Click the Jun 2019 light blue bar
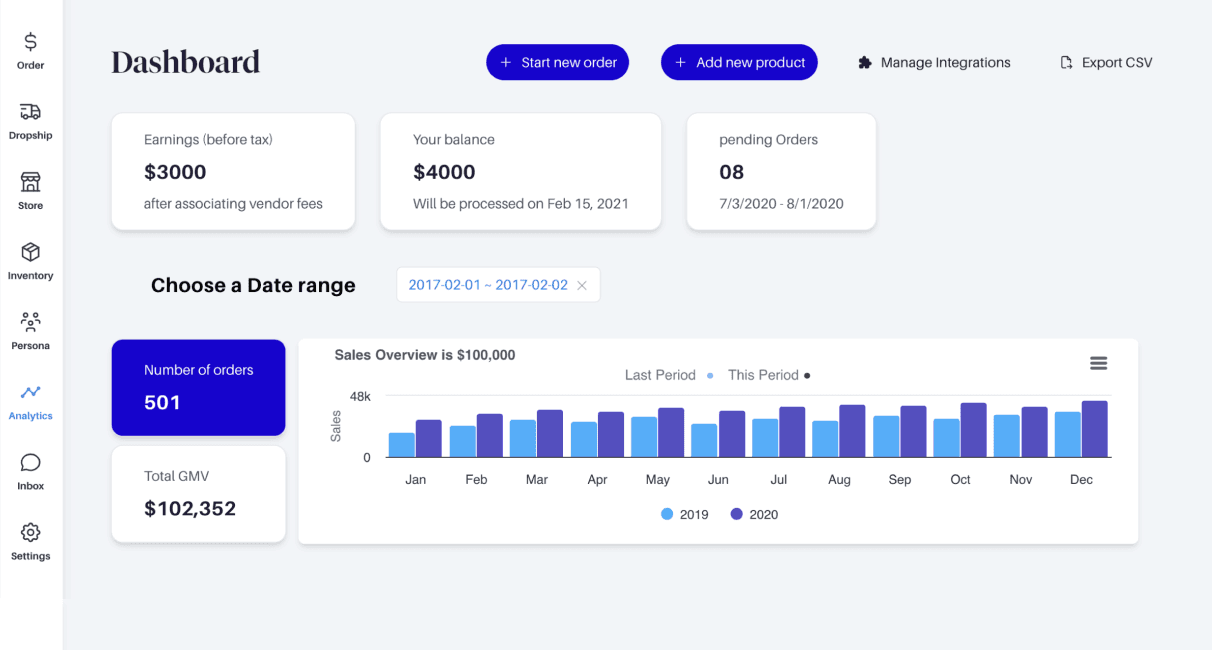Screen dimensions: 1212x650 (704, 441)
